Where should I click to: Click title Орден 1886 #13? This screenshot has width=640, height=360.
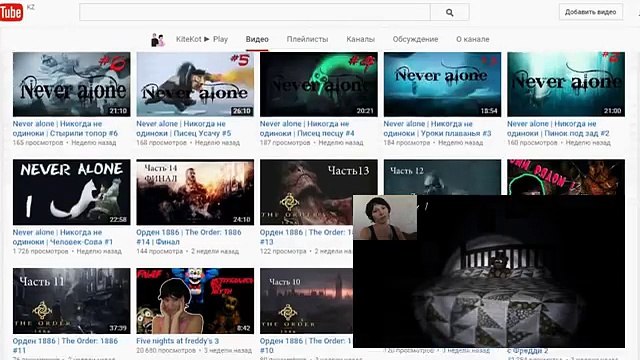(x=306, y=237)
